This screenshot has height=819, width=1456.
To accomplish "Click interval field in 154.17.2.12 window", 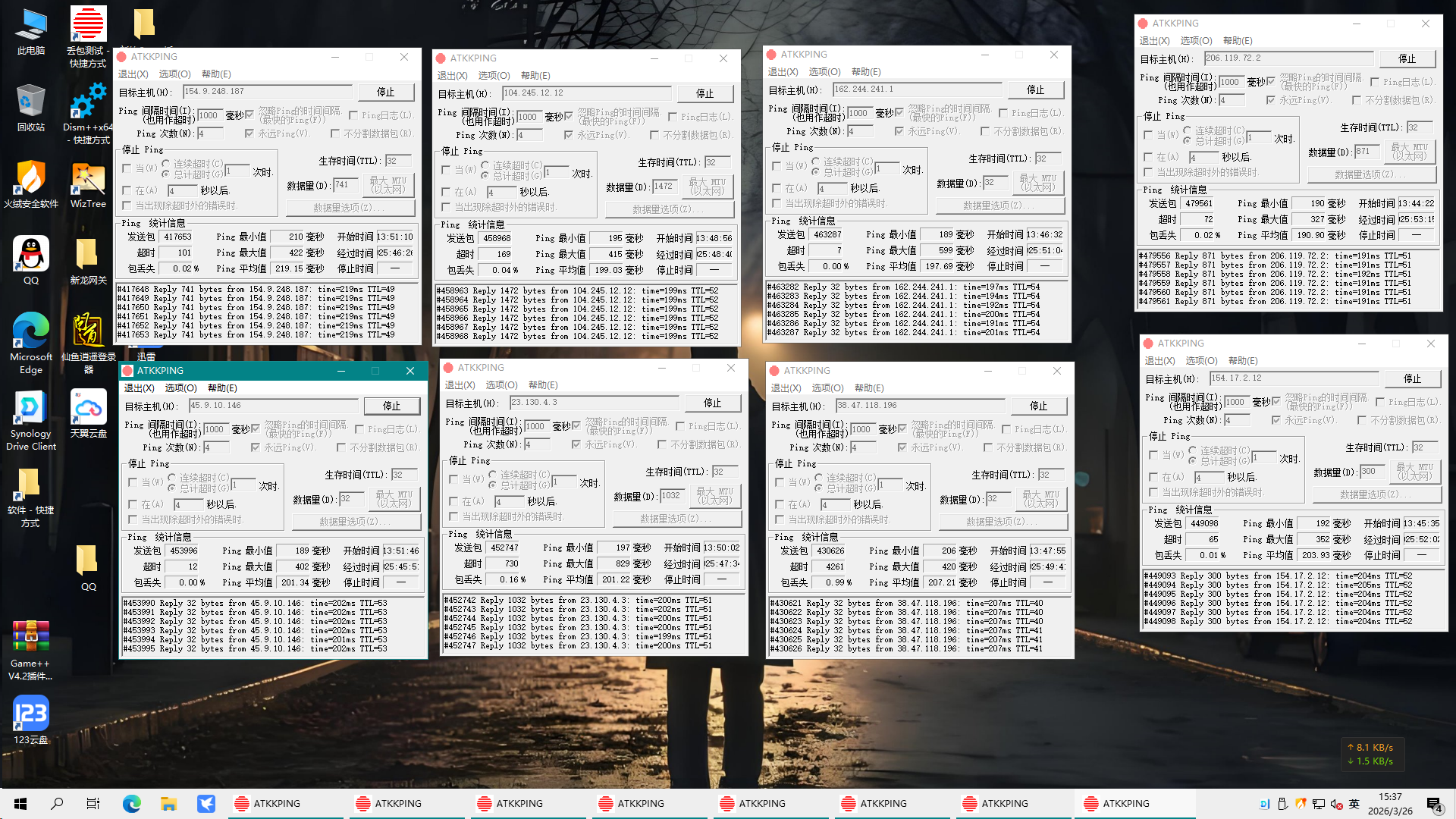I will [x=1235, y=402].
